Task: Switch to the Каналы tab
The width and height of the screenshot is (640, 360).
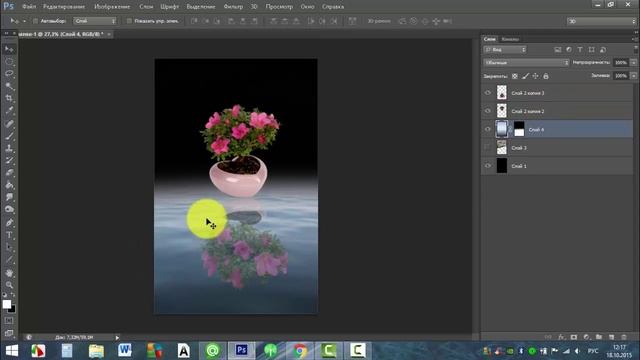Action: tap(510, 39)
